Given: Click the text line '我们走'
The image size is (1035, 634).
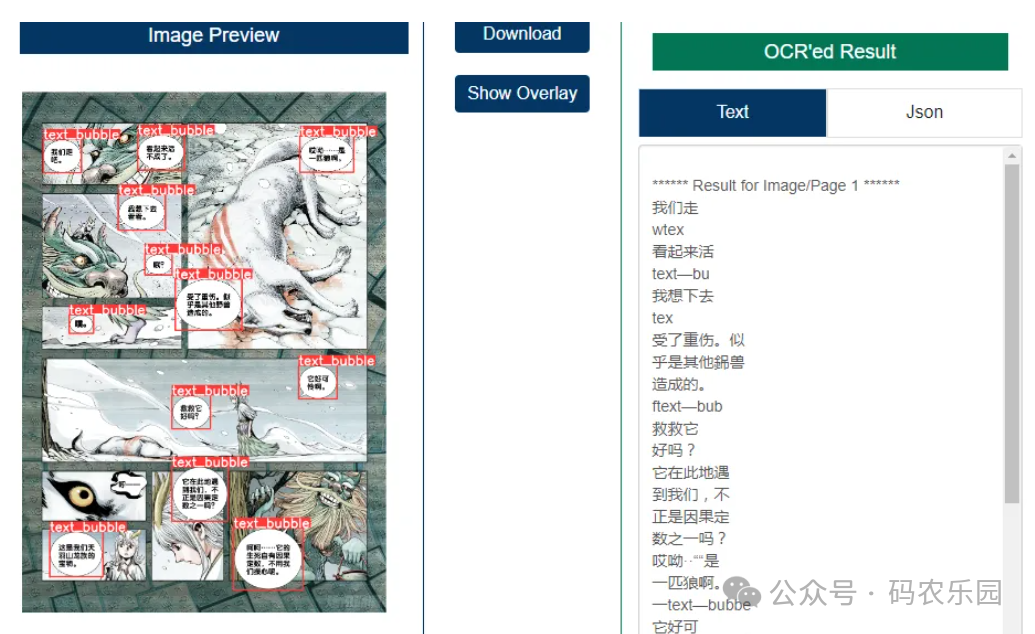Looking at the screenshot, I should click(x=675, y=208).
